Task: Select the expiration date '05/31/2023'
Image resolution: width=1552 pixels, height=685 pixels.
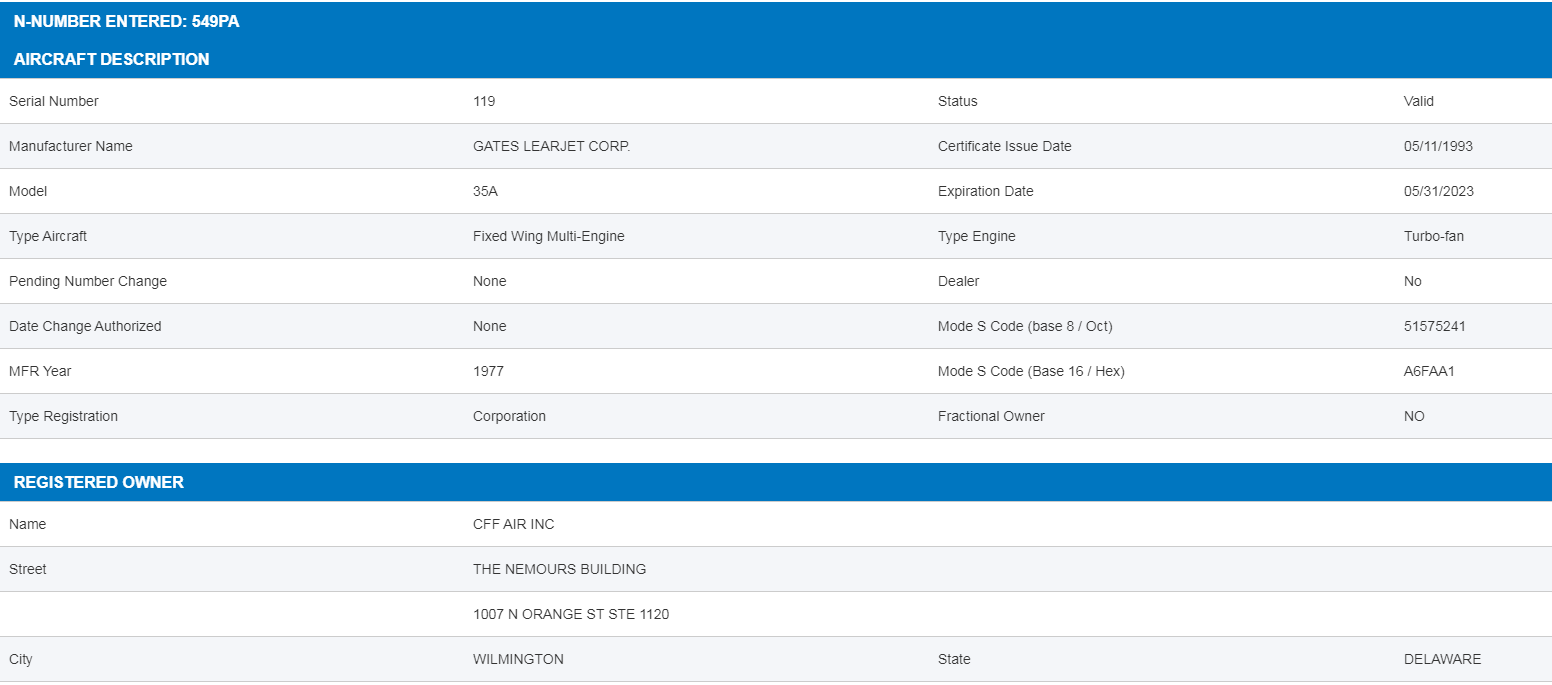Action: tap(1439, 191)
